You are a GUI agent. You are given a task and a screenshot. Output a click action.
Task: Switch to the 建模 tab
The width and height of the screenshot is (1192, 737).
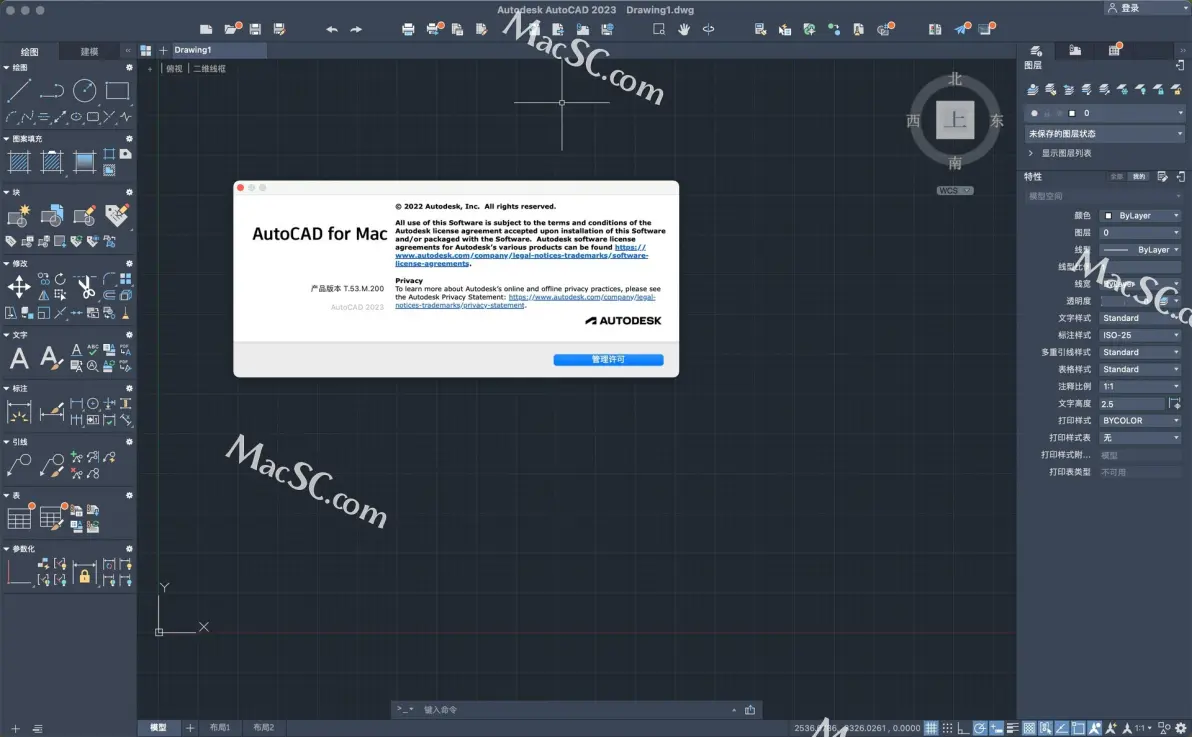(90, 52)
